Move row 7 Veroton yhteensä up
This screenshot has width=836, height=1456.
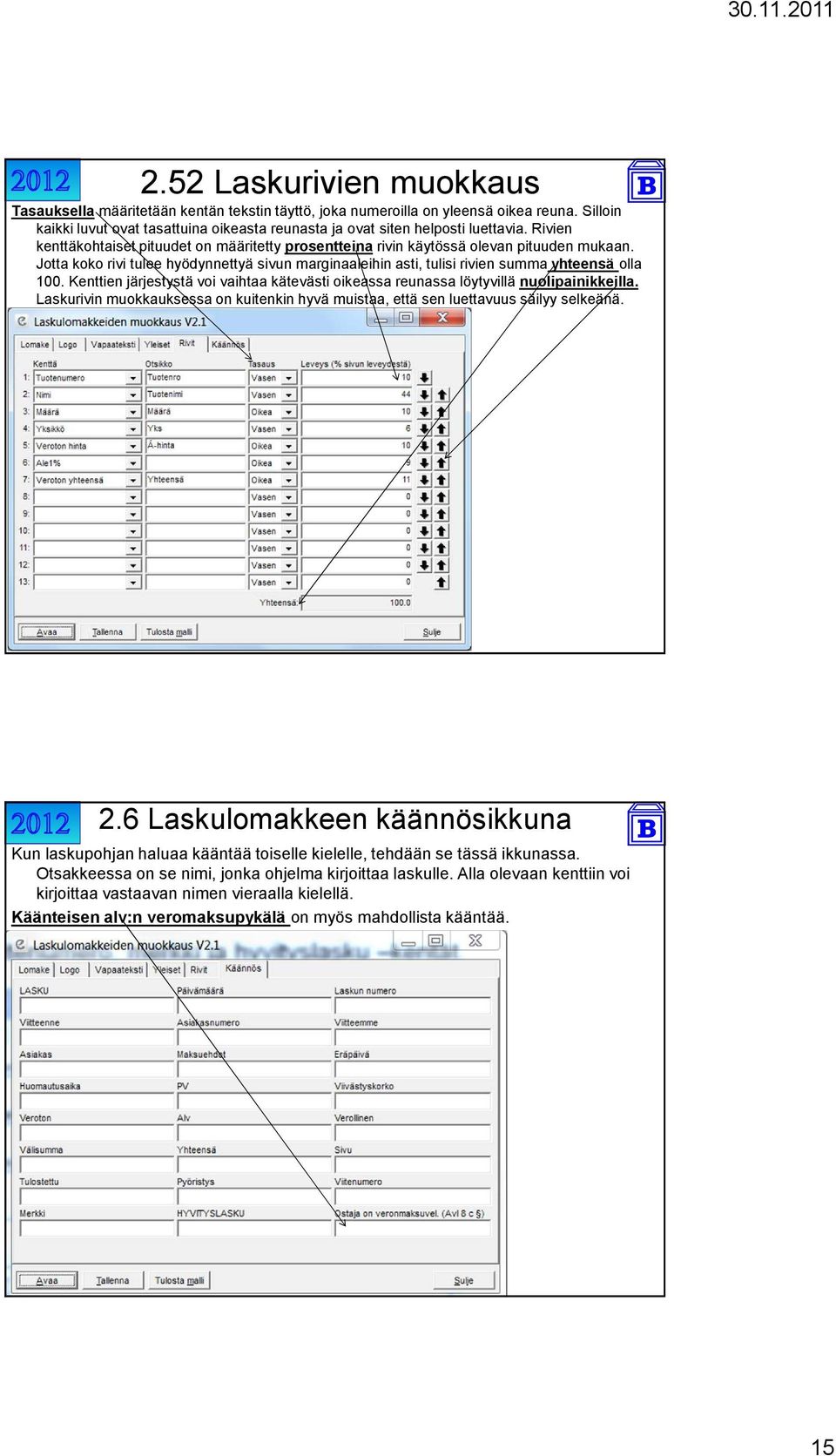(x=442, y=480)
